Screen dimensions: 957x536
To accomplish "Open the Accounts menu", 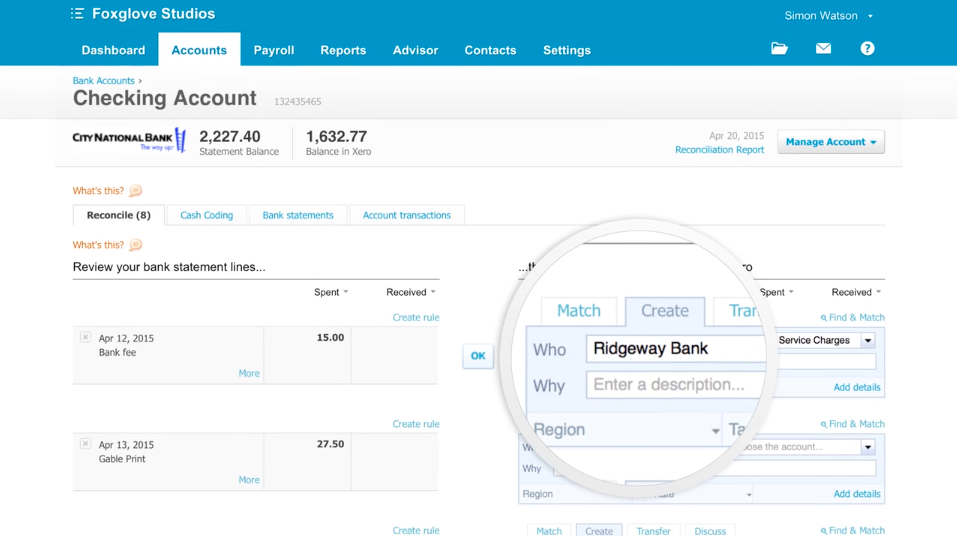I will pos(199,50).
